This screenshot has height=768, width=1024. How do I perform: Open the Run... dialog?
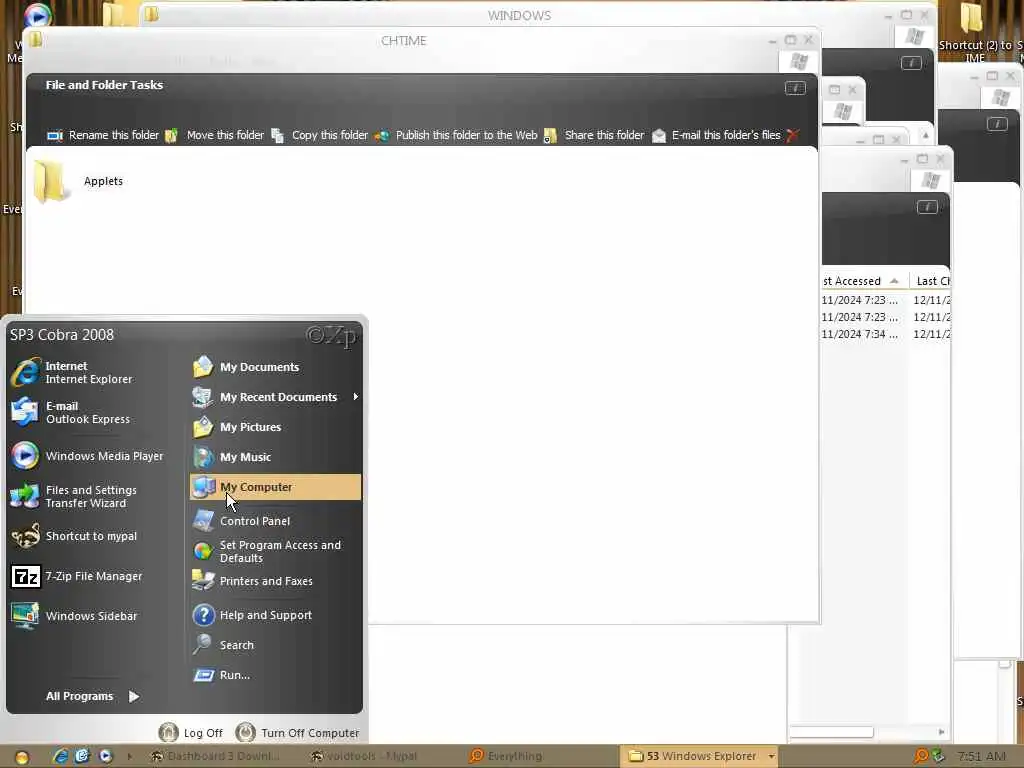tap(275, 675)
